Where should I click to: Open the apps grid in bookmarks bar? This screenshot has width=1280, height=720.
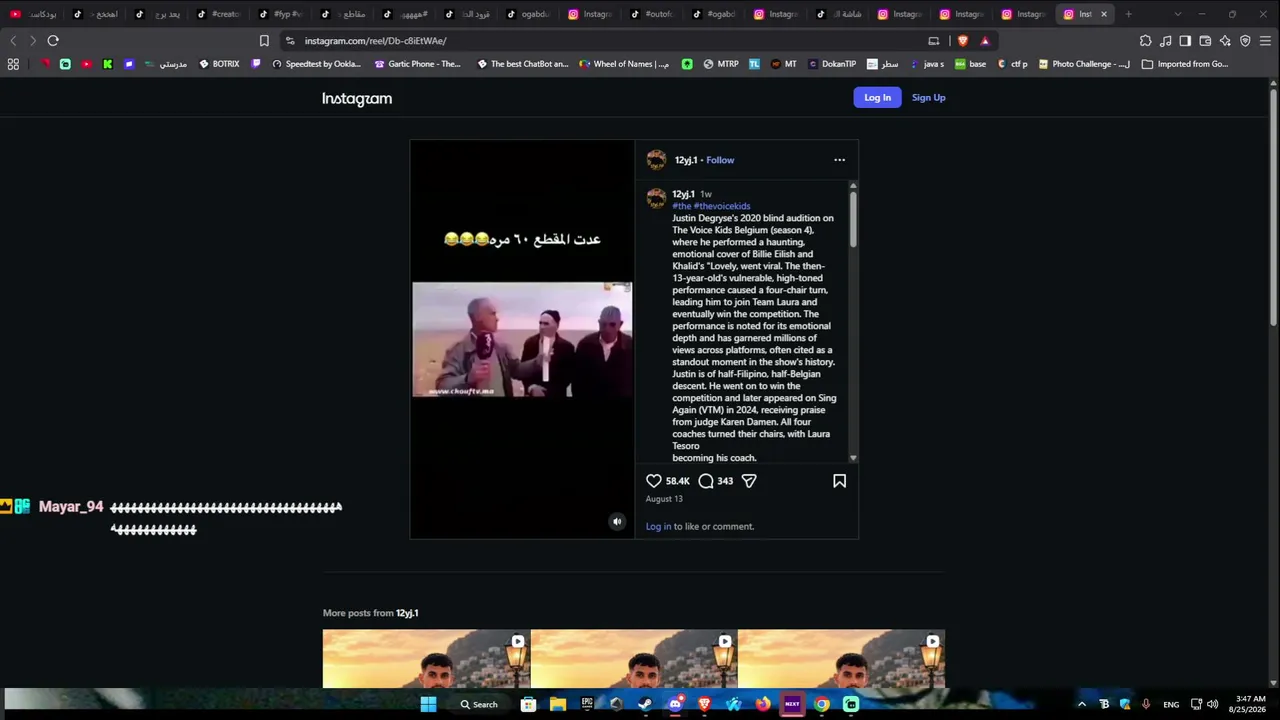tap(13, 64)
